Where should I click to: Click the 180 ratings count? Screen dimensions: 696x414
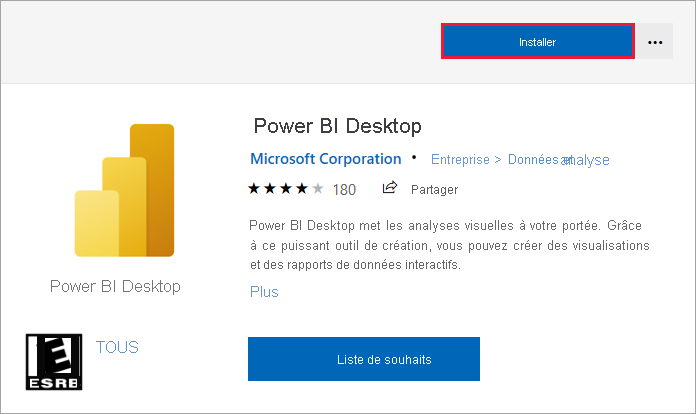[344, 190]
